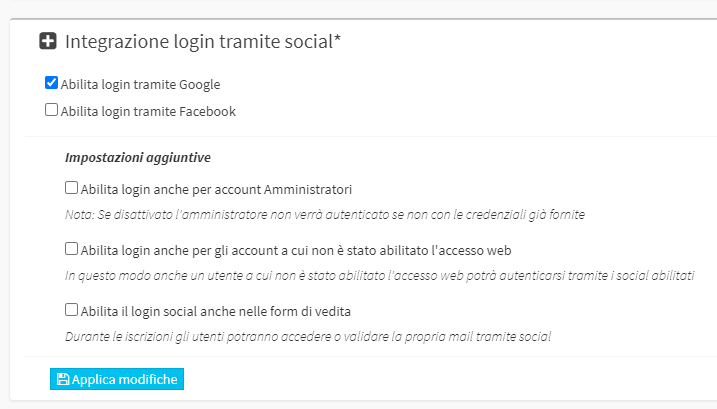The height and width of the screenshot is (409, 717).
Task: Click the 'Abilita login tramite Facebook' label
Action: [148, 112]
